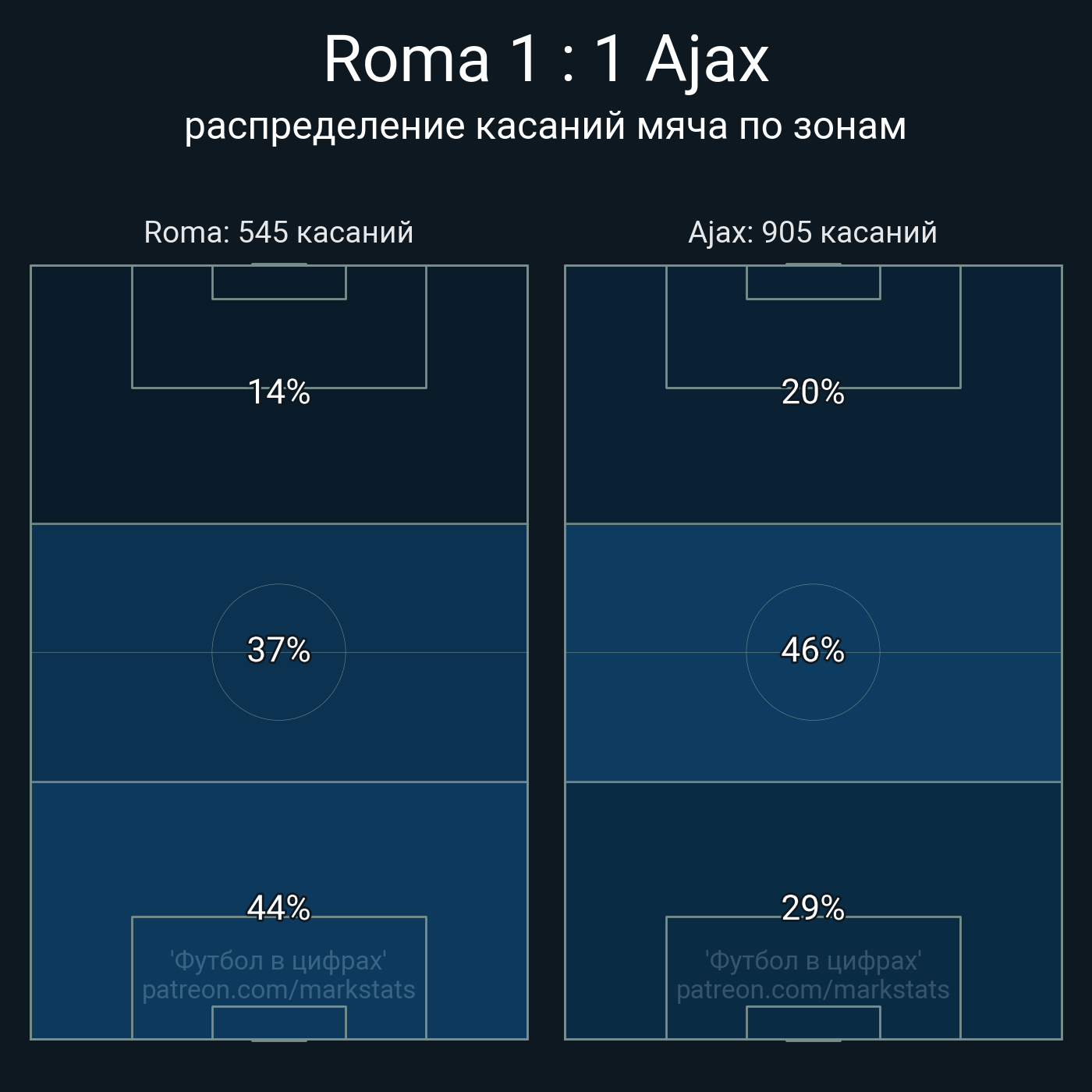
Task: Click the bottom six-yard box on Roma pitch
Action: coord(278,1023)
